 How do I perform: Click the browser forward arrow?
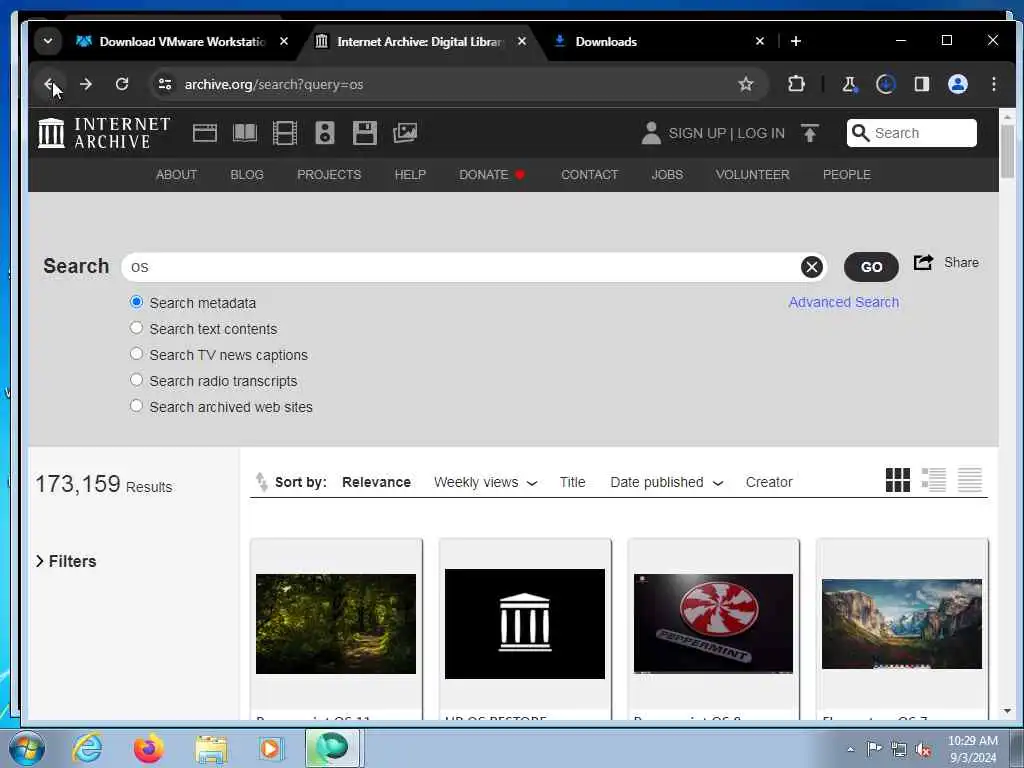(86, 84)
